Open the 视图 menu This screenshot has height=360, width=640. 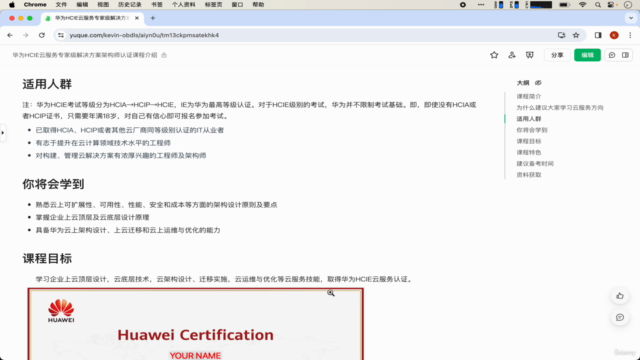tap(103, 4)
